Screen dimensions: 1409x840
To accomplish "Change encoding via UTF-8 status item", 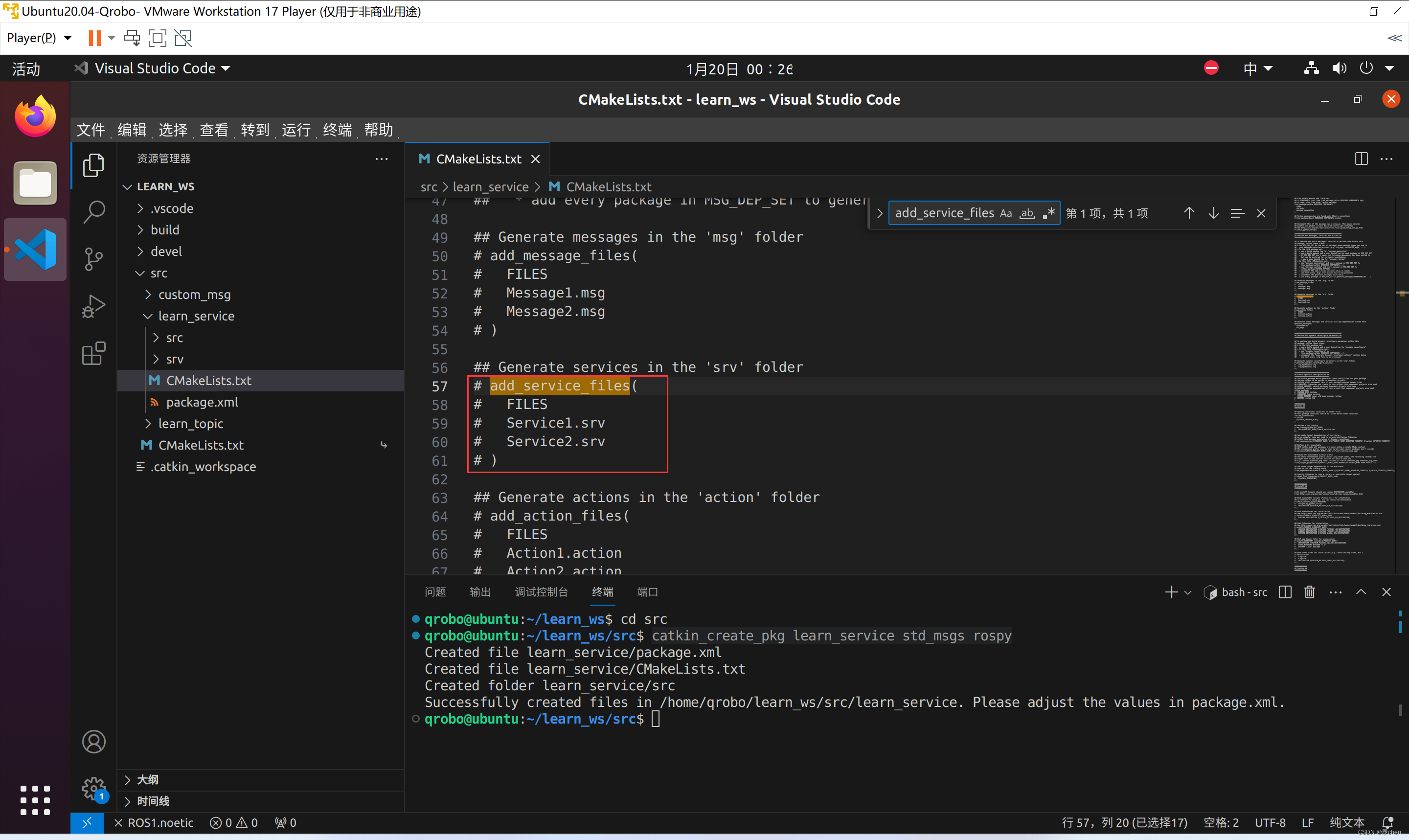I will [1270, 822].
